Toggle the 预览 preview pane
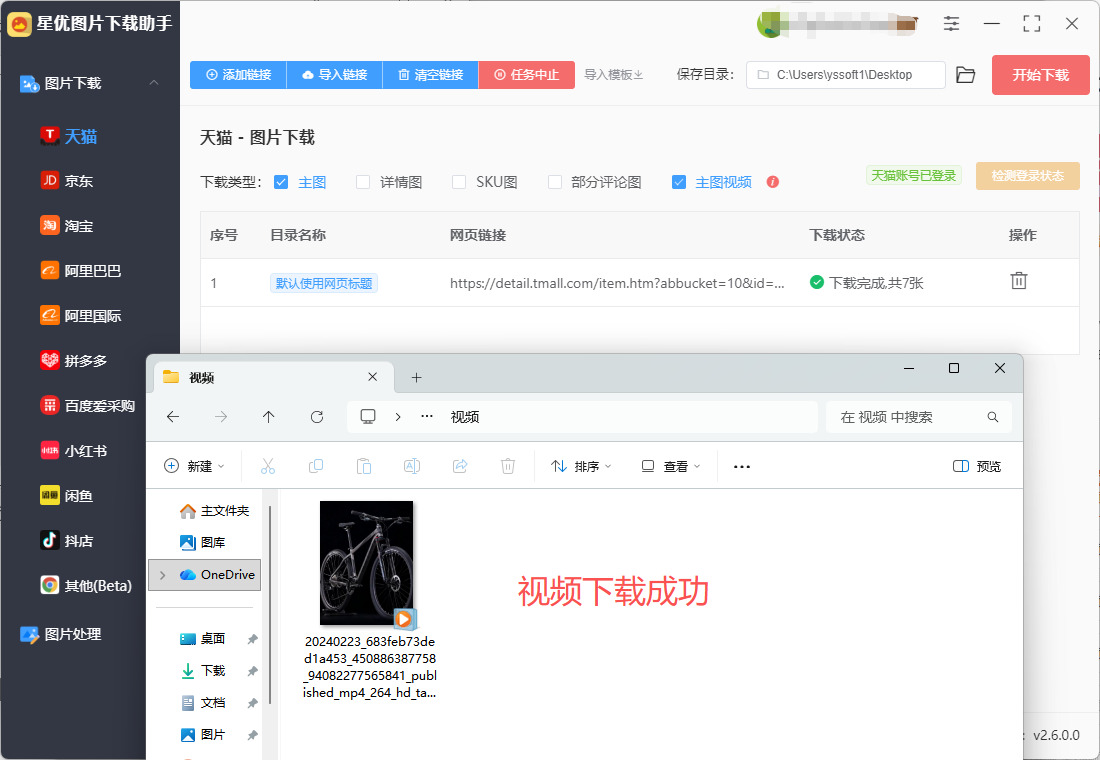Viewport: 1100px width, 760px height. click(x=977, y=466)
